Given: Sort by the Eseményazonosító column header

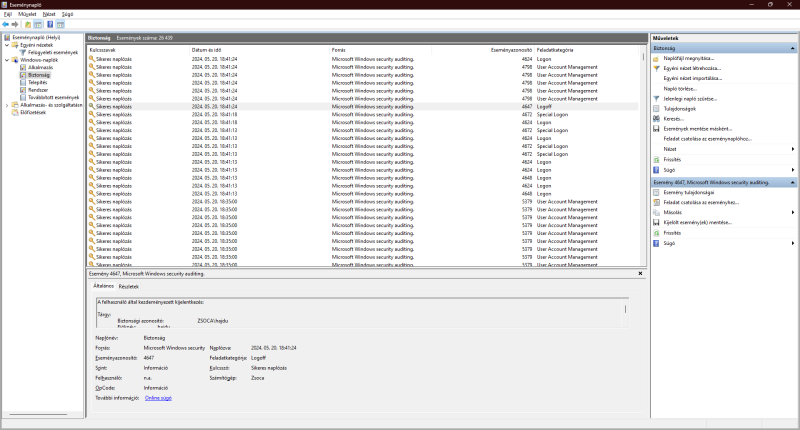Looking at the screenshot, I should click(483, 50).
